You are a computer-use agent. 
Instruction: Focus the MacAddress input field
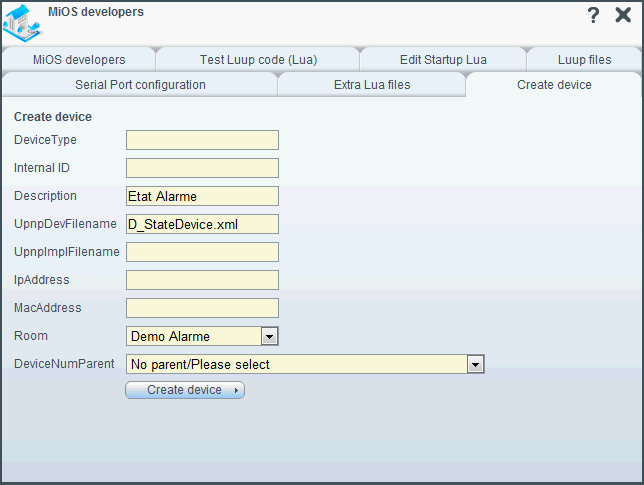(202, 308)
